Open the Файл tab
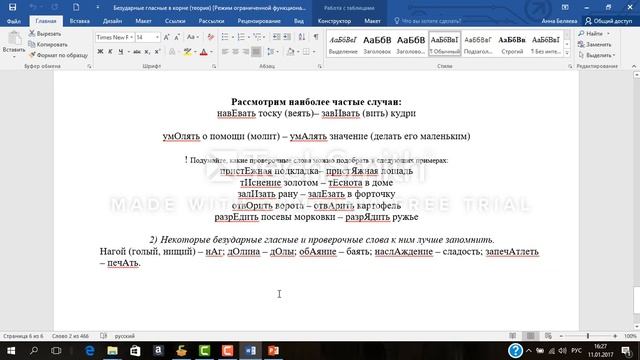The image size is (640, 360). coord(13,21)
